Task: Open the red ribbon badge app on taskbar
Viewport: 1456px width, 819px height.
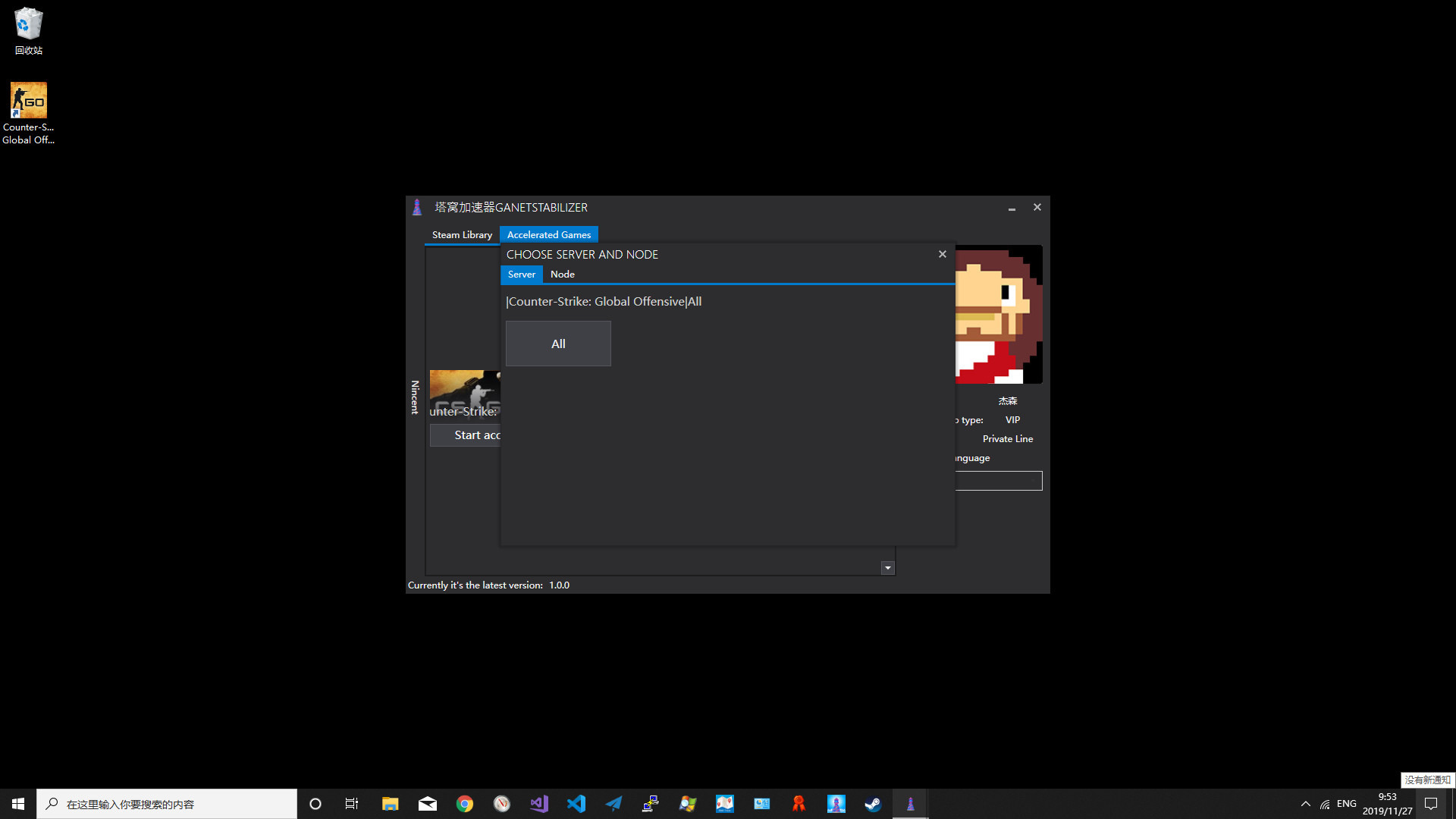Action: point(799,804)
